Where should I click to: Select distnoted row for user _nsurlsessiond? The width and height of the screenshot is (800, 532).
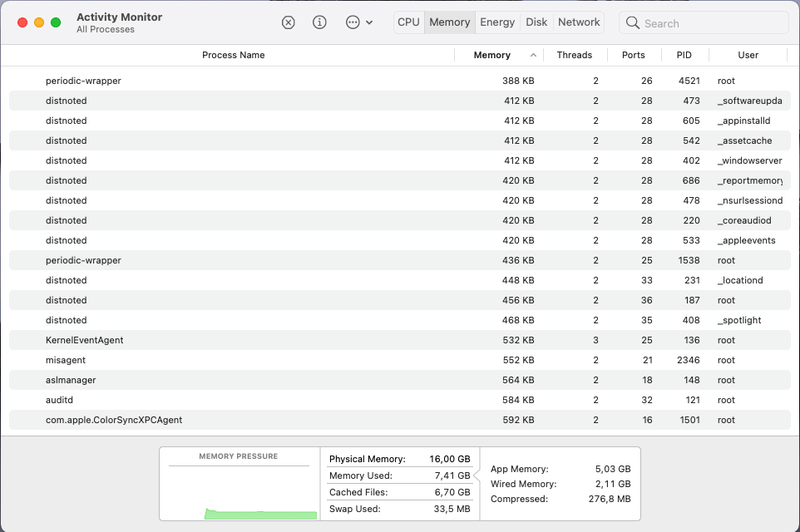[400, 200]
